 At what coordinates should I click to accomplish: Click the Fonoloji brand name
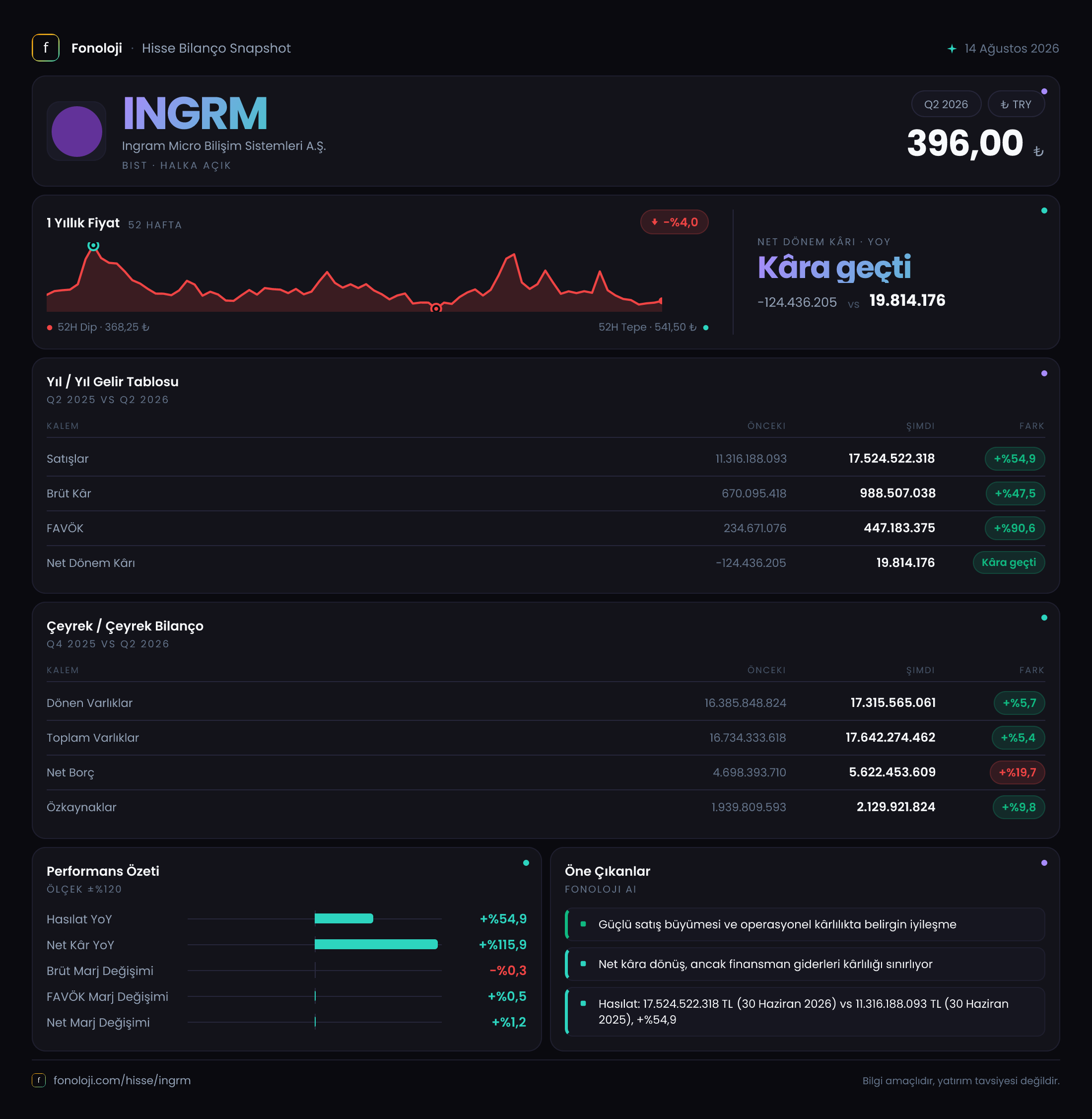96,48
